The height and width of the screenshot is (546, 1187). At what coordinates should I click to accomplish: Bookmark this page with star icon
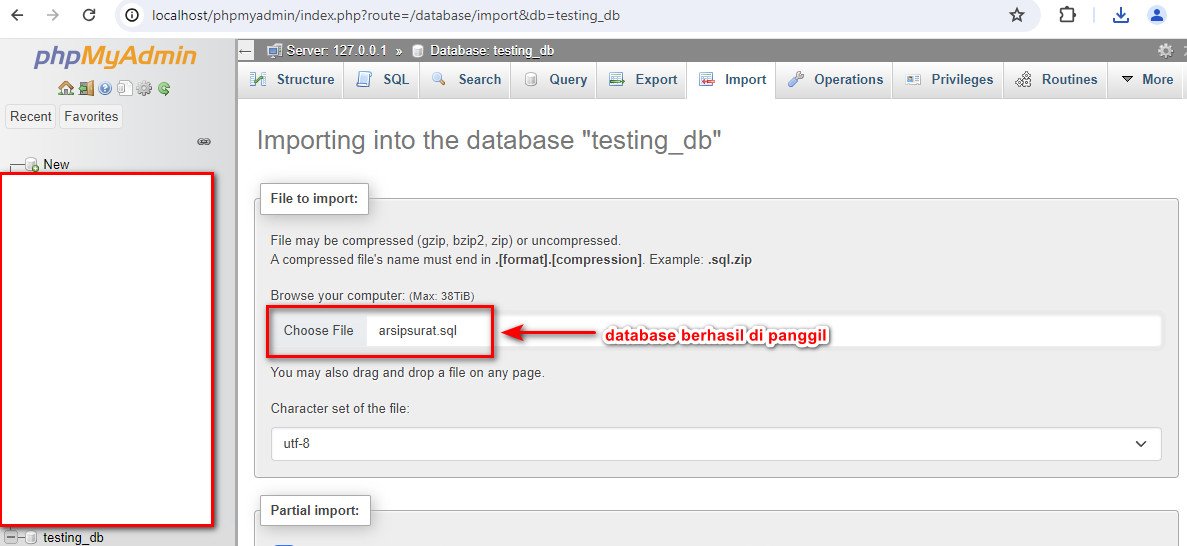click(1017, 15)
